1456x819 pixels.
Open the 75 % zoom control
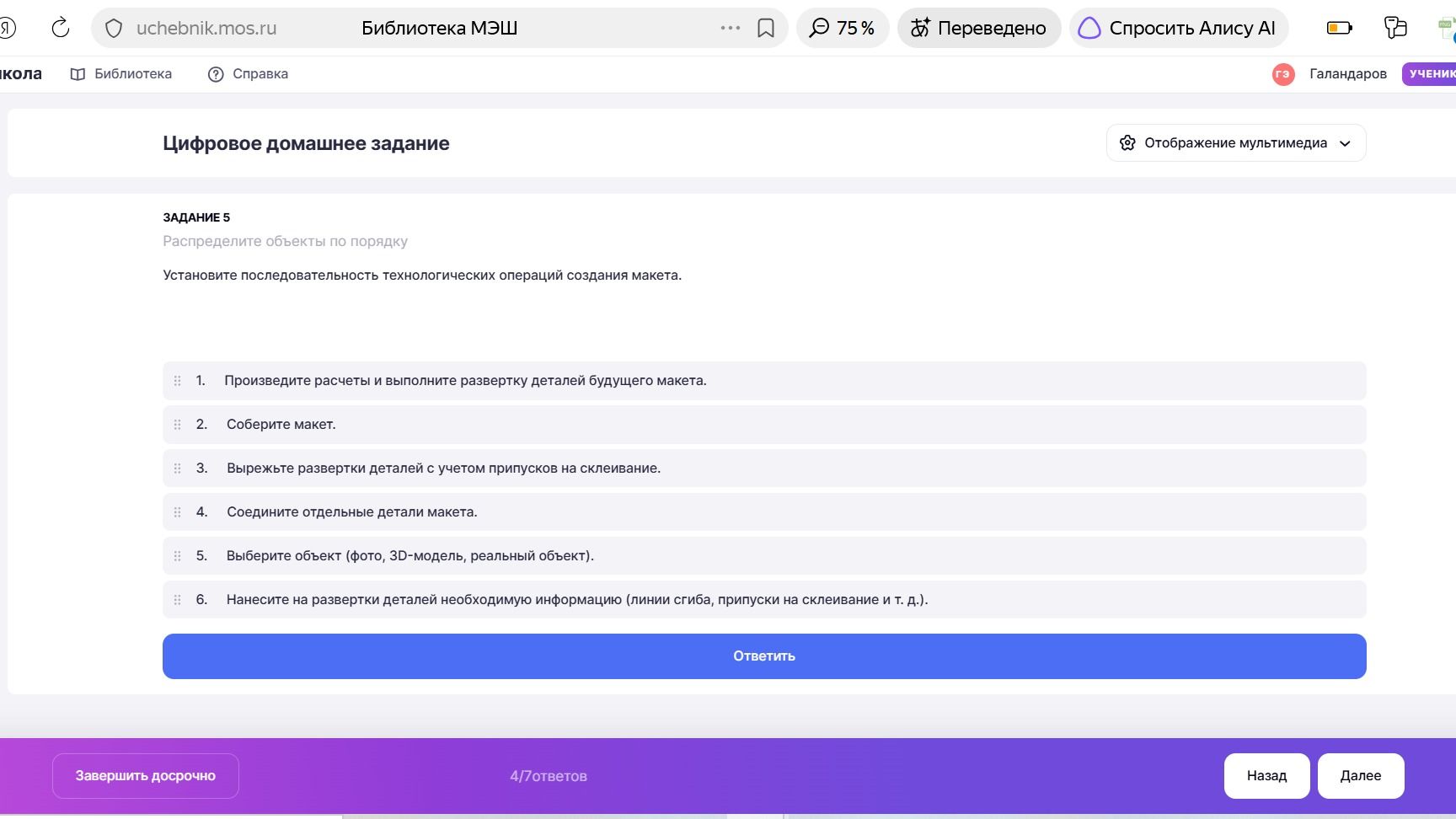coord(842,28)
